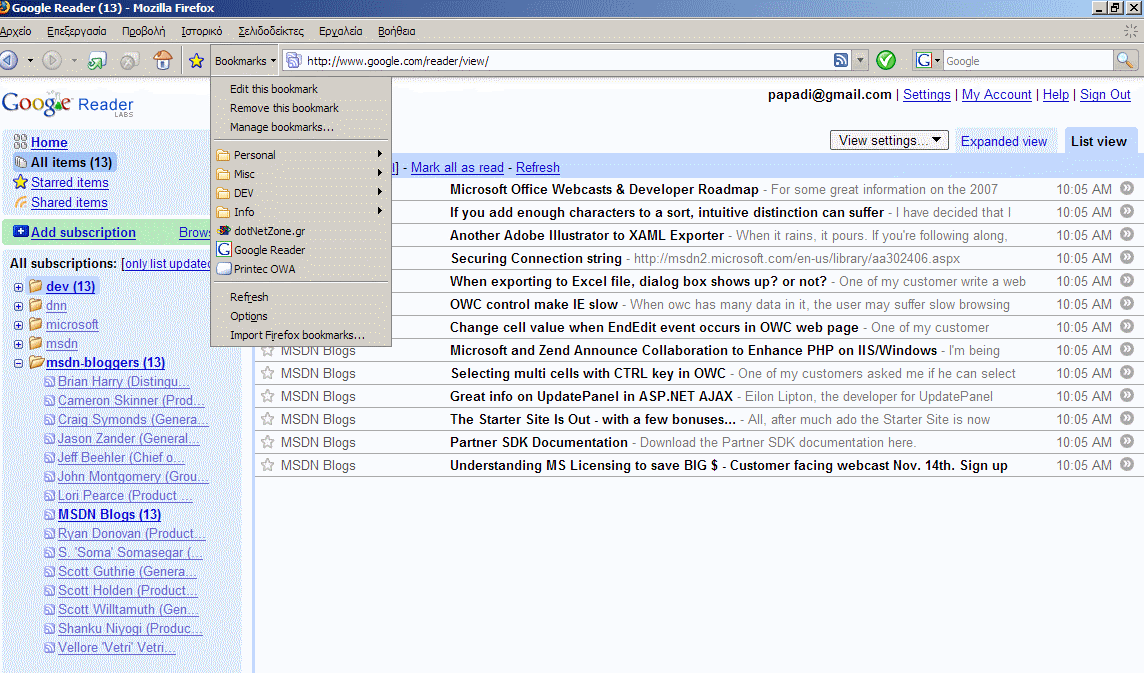The height and width of the screenshot is (673, 1144).
Task: Click the Stop loading toolbar icon
Action: click(x=129, y=61)
